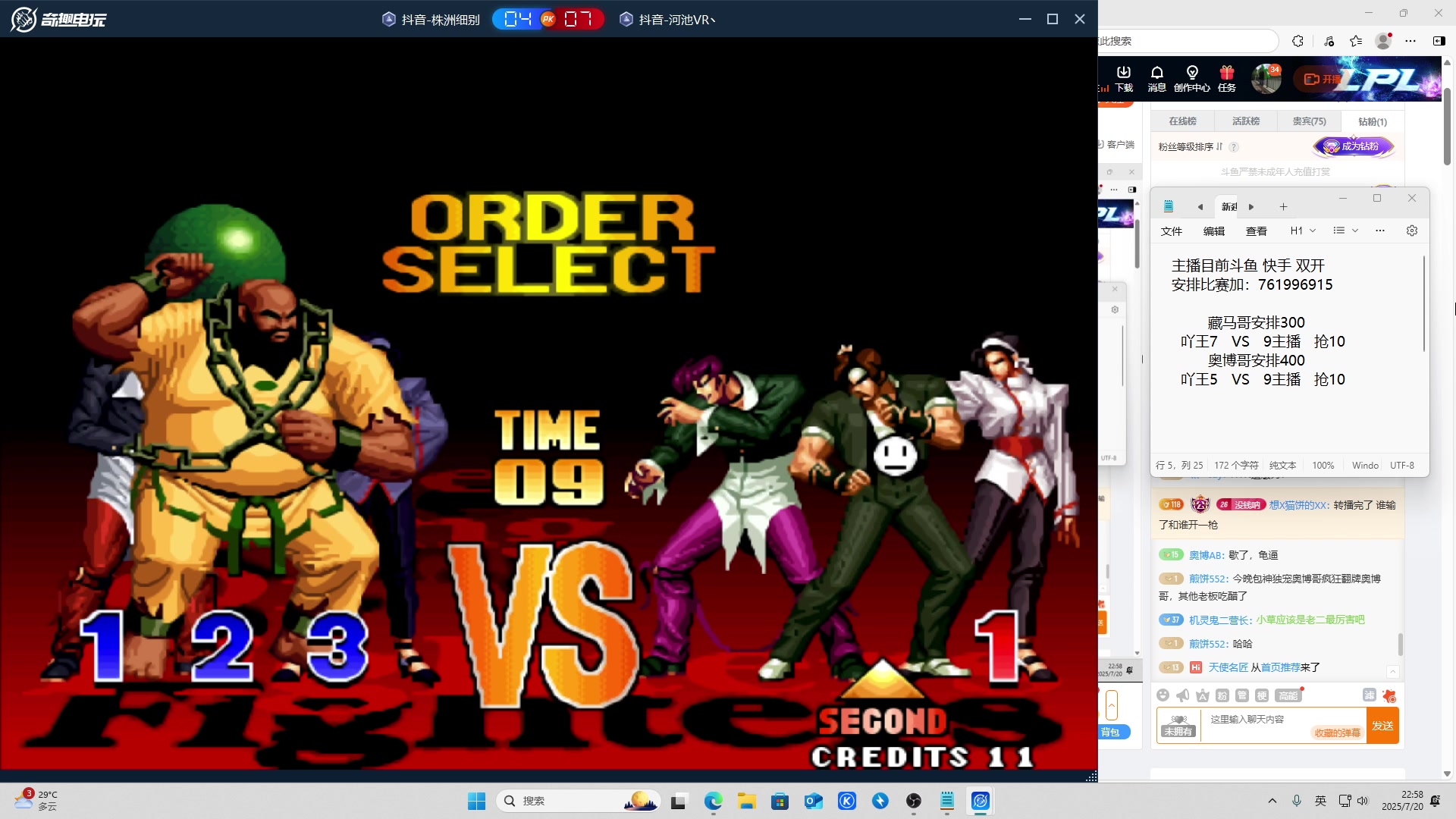Open the 任务 gift task icon
Screen dimensions: 1456x819
pyautogui.click(x=1227, y=79)
